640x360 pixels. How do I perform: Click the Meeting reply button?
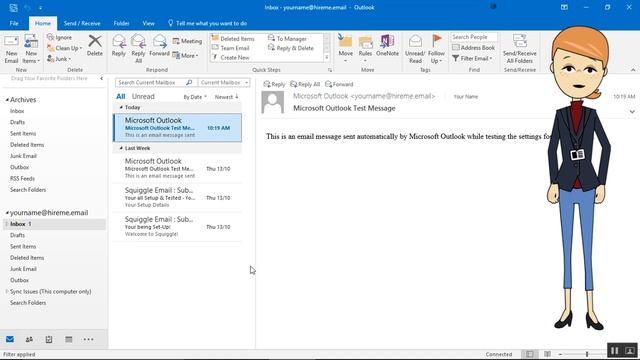187,41
